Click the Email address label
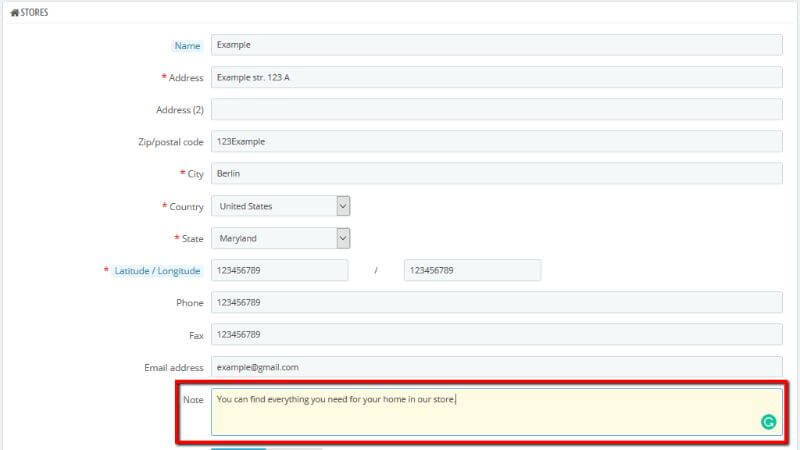 (173, 367)
